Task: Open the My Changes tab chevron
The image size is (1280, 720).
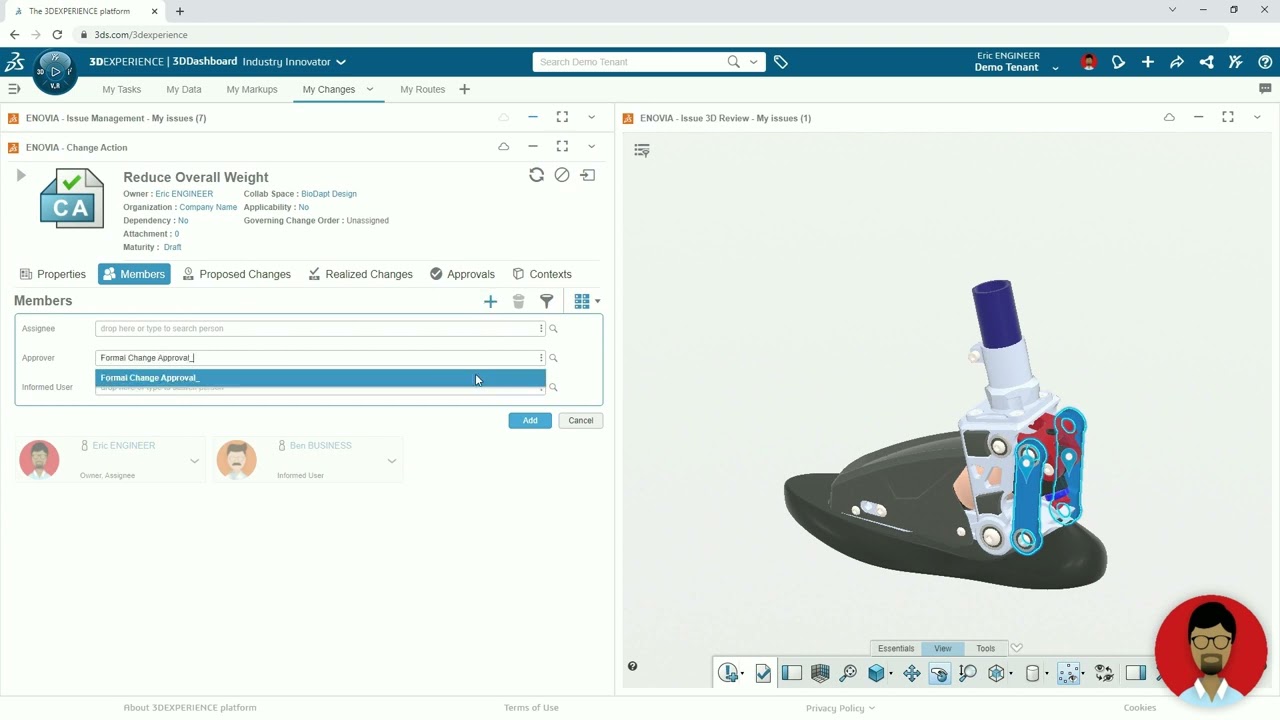Action: (369, 89)
